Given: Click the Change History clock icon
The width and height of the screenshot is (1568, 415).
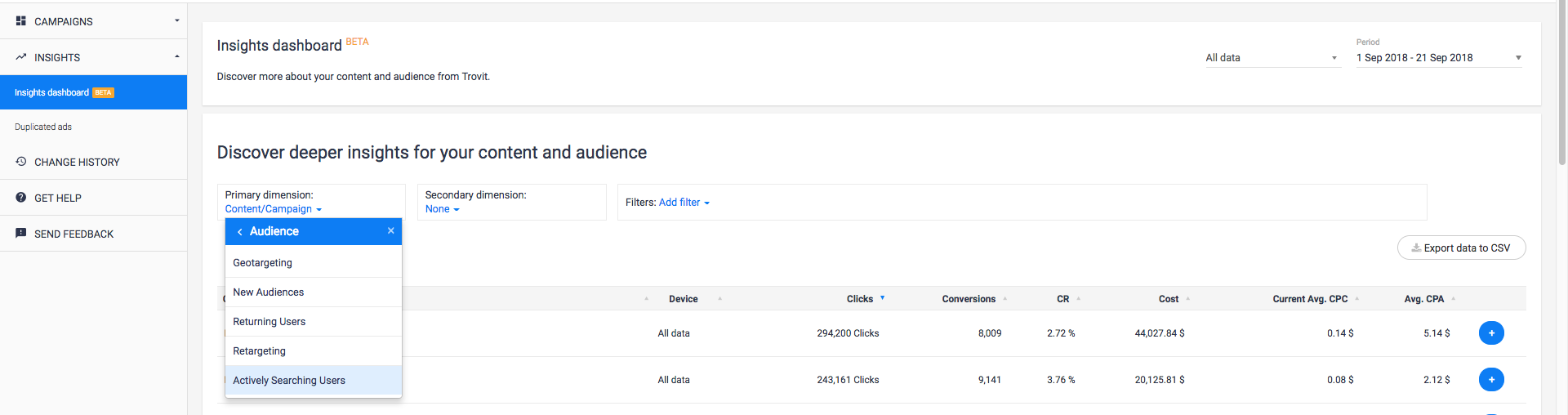Looking at the screenshot, I should 21,162.
